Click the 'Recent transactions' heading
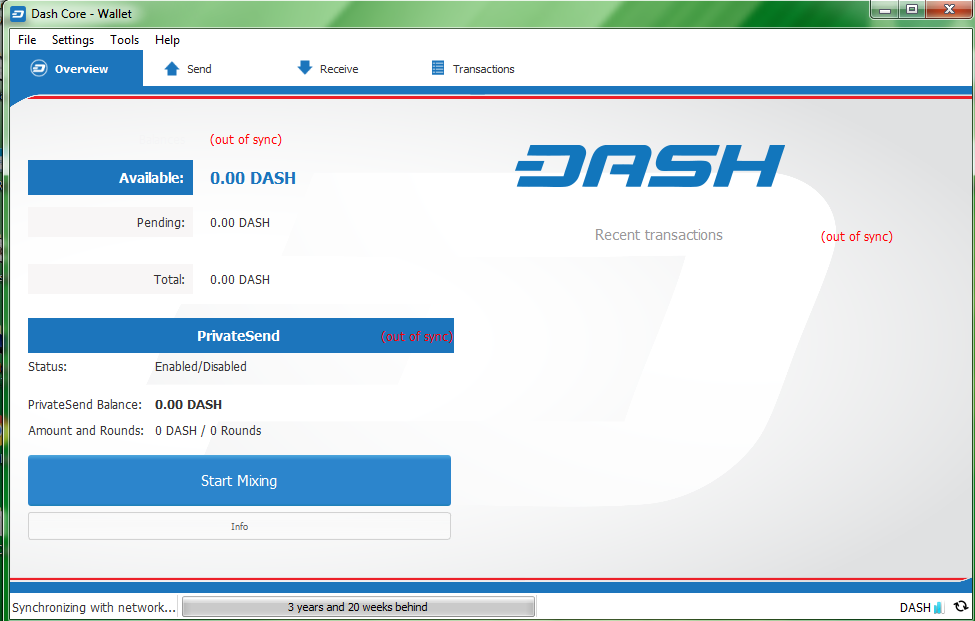This screenshot has height=621, width=975. [x=658, y=235]
